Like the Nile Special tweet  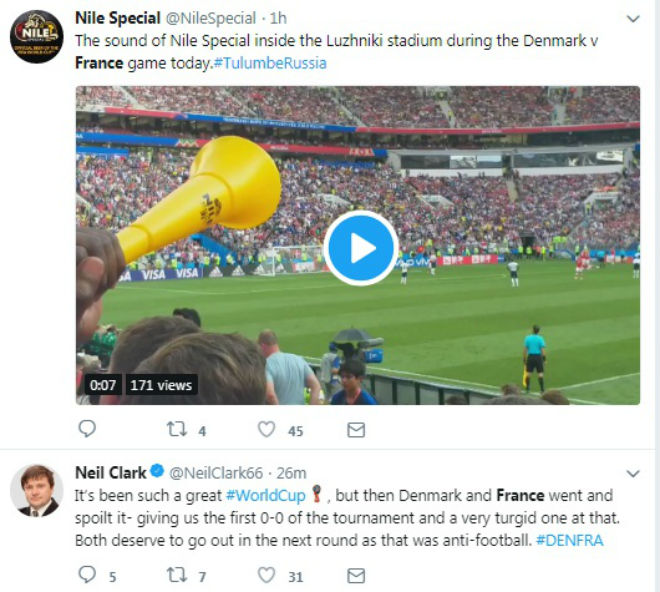267,430
